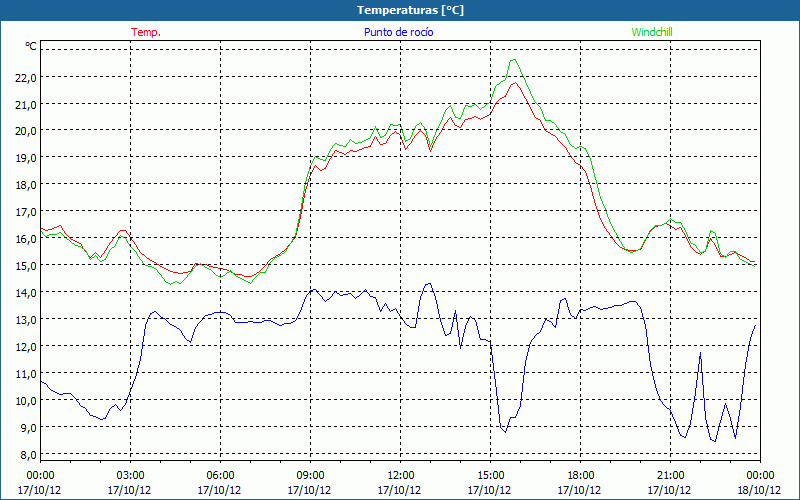Click the "17/10/12" date beneath 09:00
Screen dimensions: 800x500
[x=309, y=490]
